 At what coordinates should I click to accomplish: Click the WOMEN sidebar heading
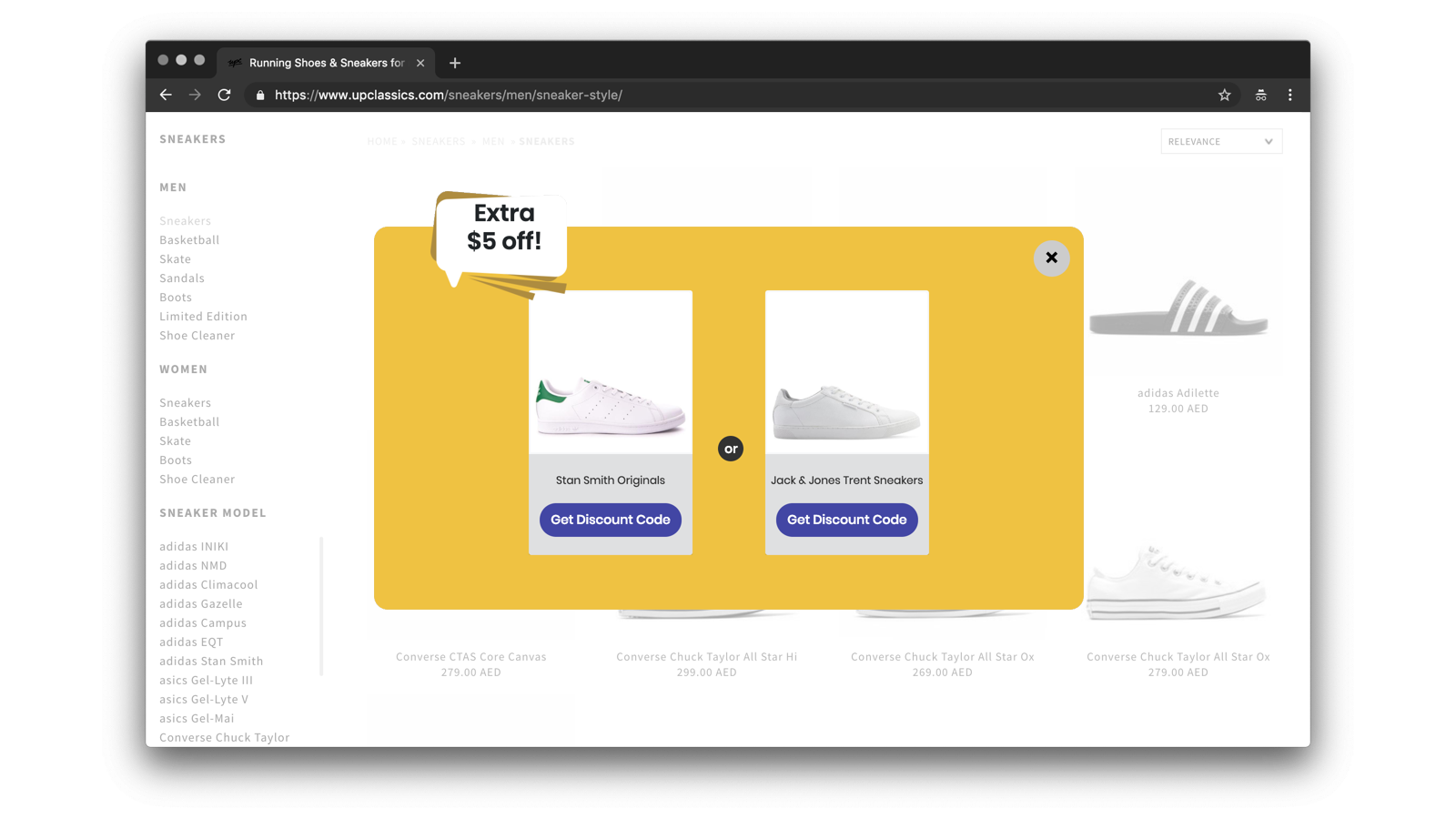[x=183, y=369]
